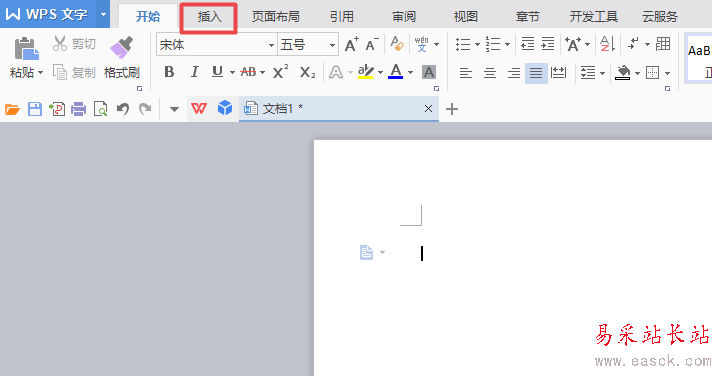712x376 pixels.
Task: Click the 复制 (Copy) button
Action: coord(74,72)
